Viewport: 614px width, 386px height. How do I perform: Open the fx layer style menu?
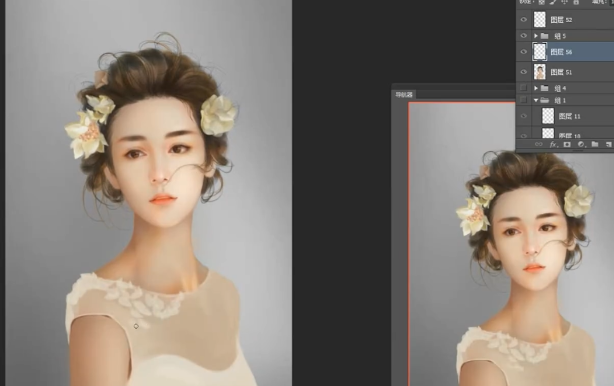point(553,144)
